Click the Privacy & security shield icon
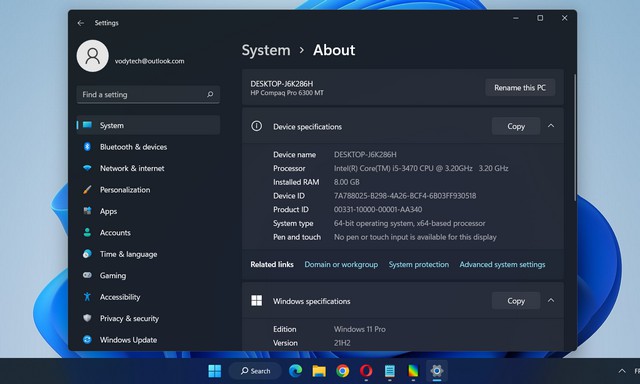This screenshot has width=640, height=384. point(87,318)
